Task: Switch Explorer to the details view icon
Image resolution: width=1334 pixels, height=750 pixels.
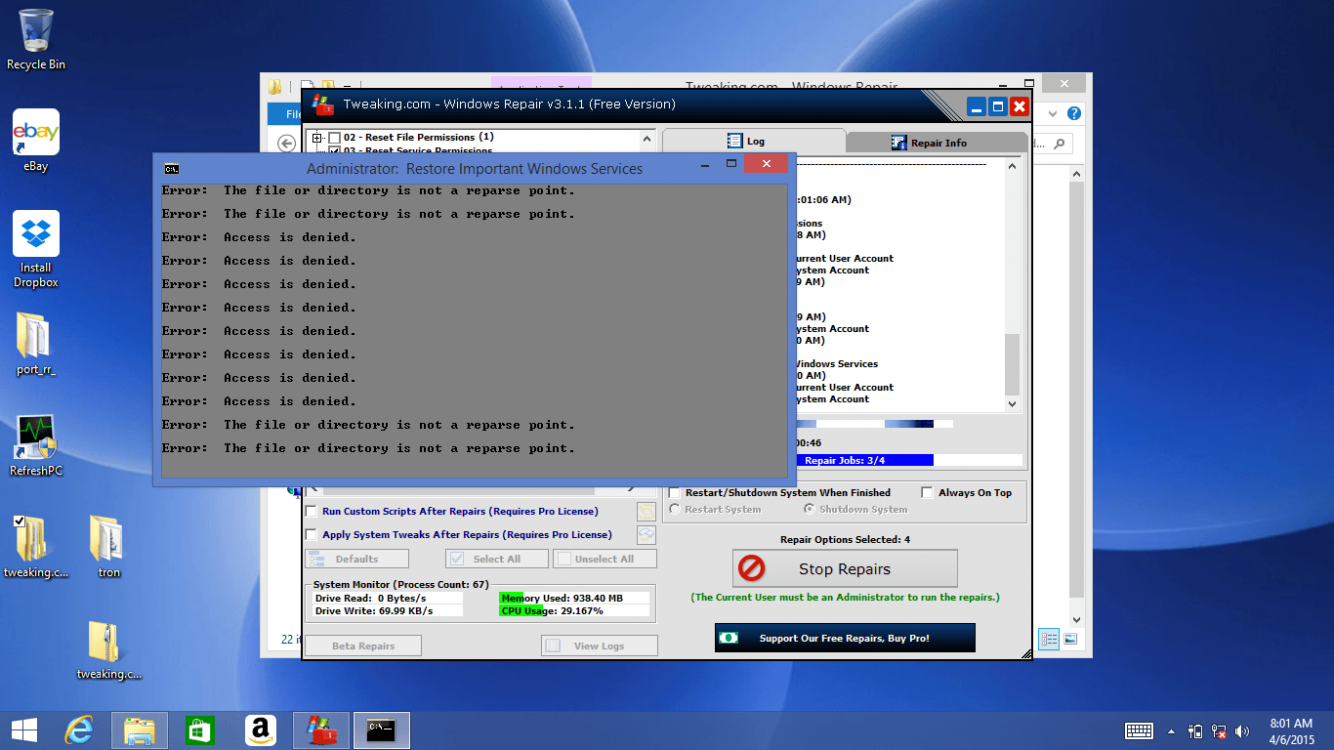Action: coord(1048,639)
